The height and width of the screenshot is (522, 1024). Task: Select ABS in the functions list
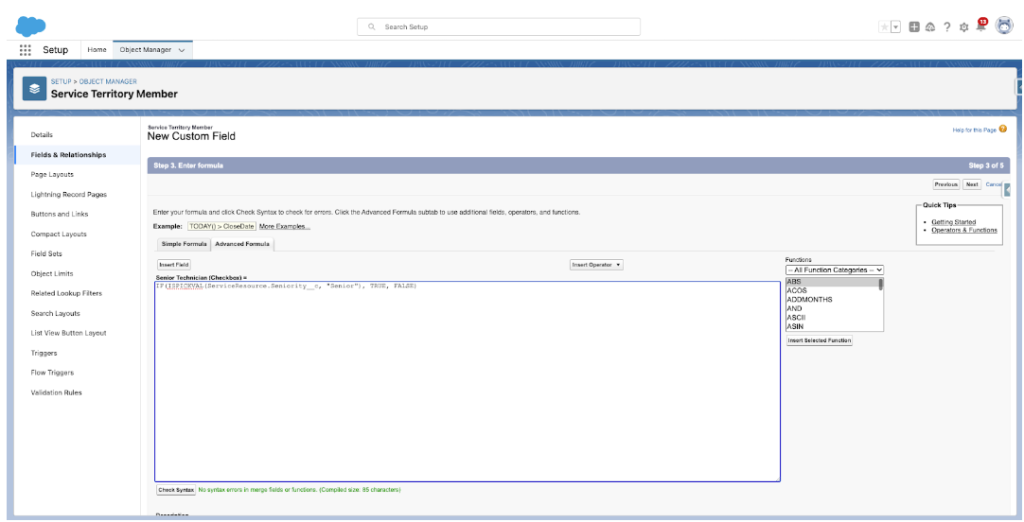point(831,282)
